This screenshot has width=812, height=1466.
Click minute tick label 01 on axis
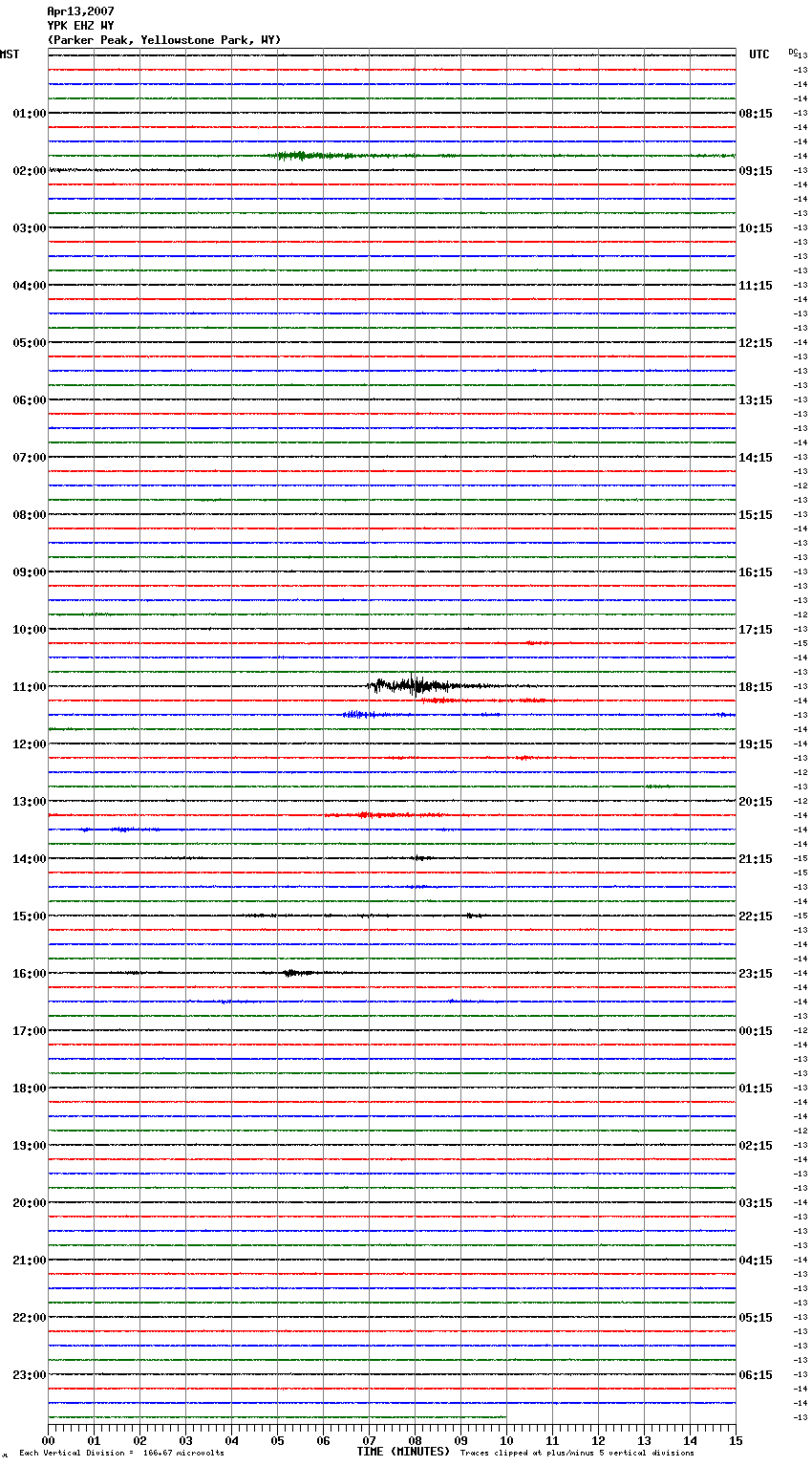click(94, 1440)
